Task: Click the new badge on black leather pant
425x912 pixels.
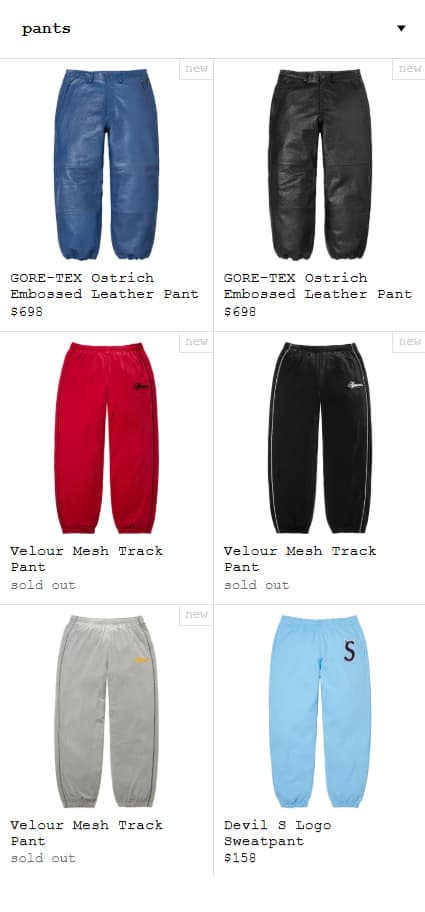Action: [x=409, y=69]
